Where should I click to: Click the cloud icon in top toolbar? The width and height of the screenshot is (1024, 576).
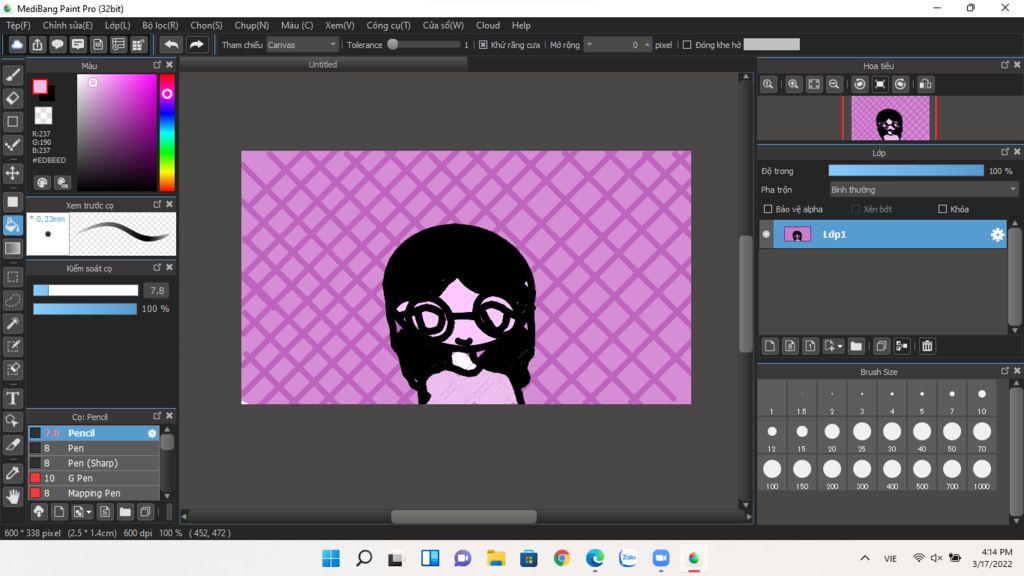click(x=17, y=44)
